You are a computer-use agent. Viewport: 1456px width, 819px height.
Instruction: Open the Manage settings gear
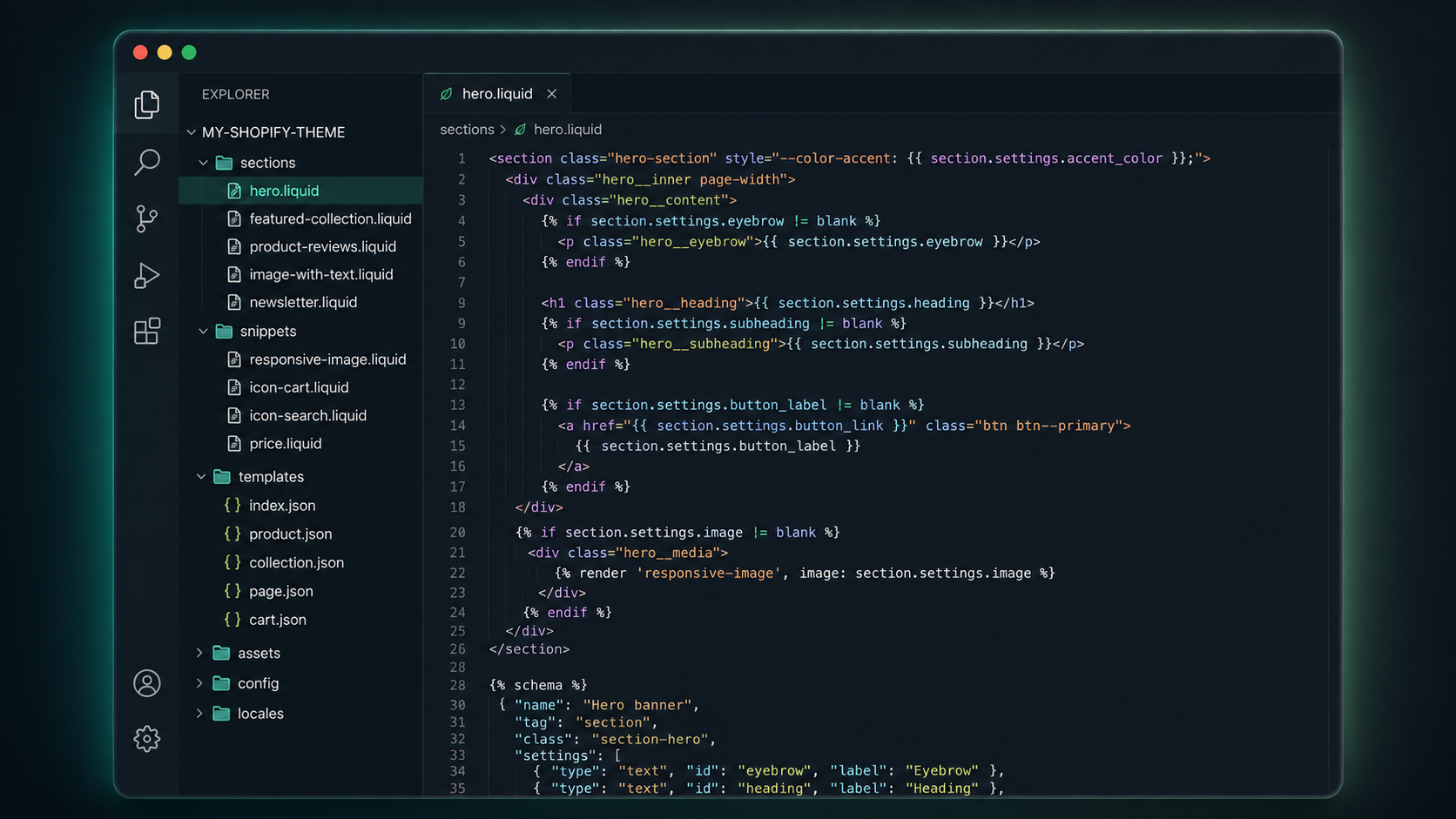click(146, 739)
